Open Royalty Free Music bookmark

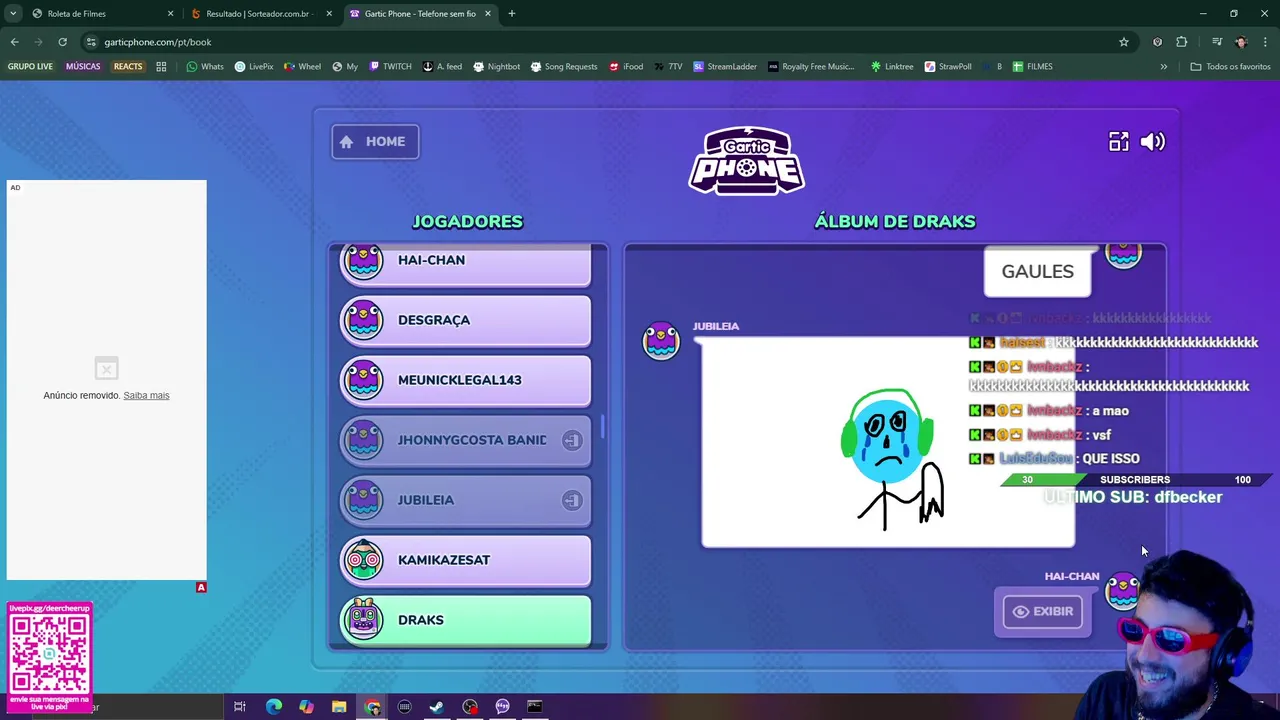(x=811, y=67)
